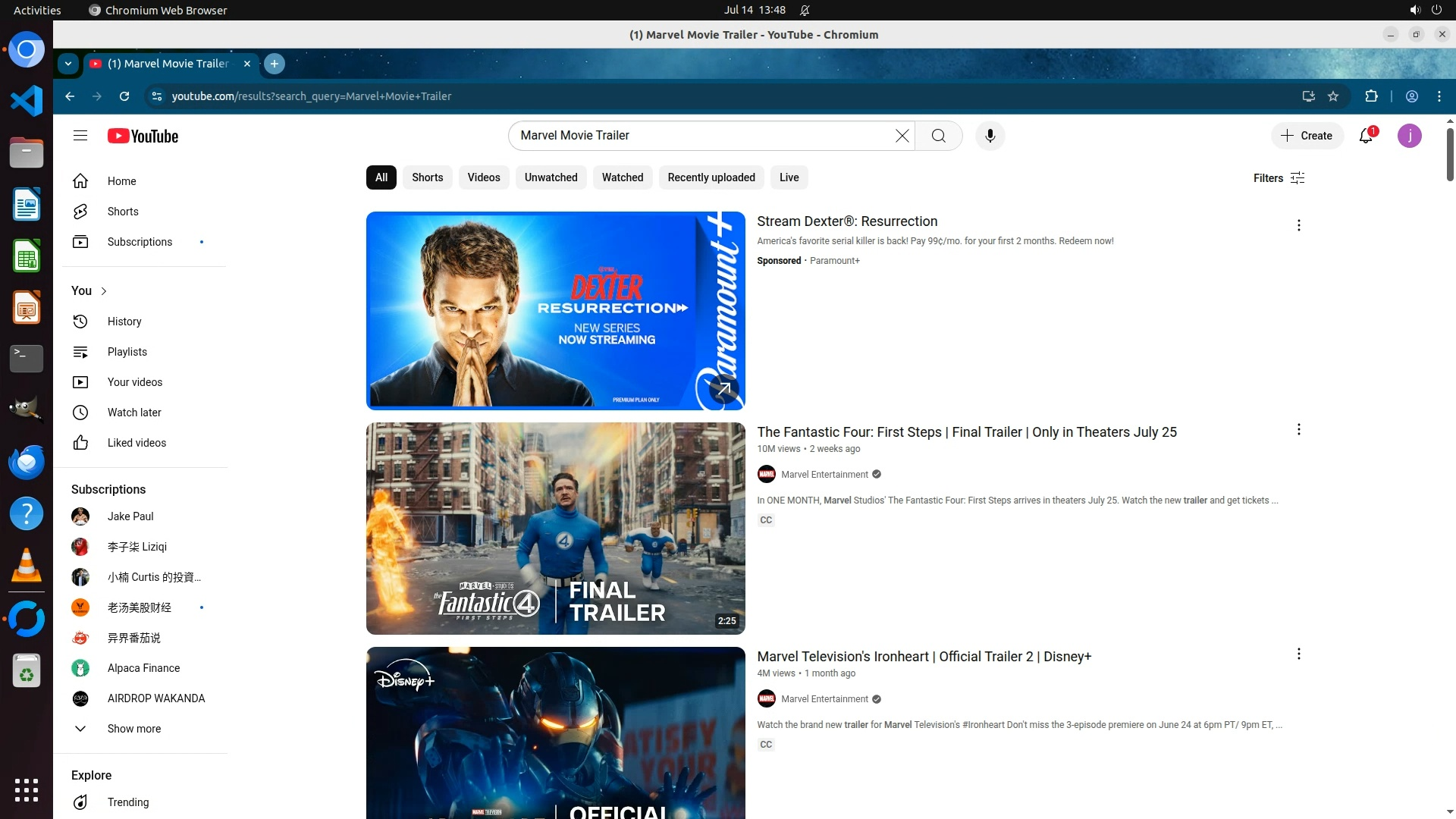
Task: Open the Fantastic Four Final Trailer thumbnail
Action: click(555, 529)
